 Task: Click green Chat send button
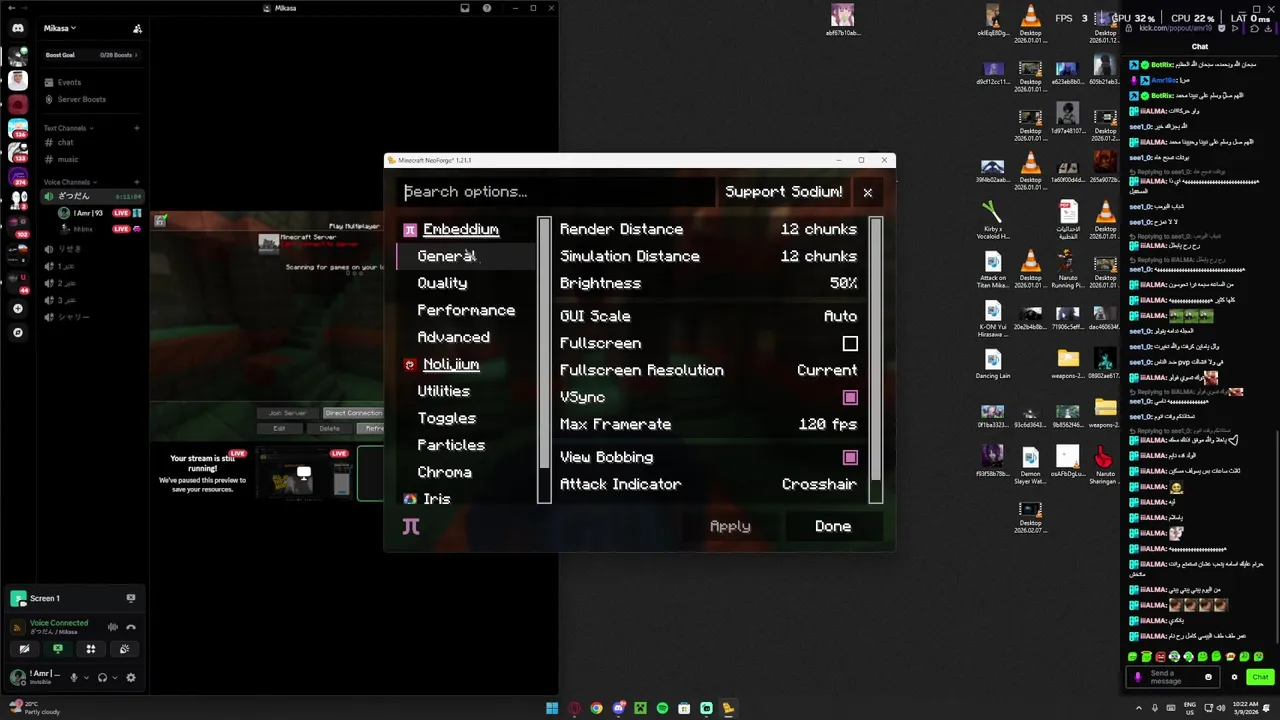click(1259, 677)
